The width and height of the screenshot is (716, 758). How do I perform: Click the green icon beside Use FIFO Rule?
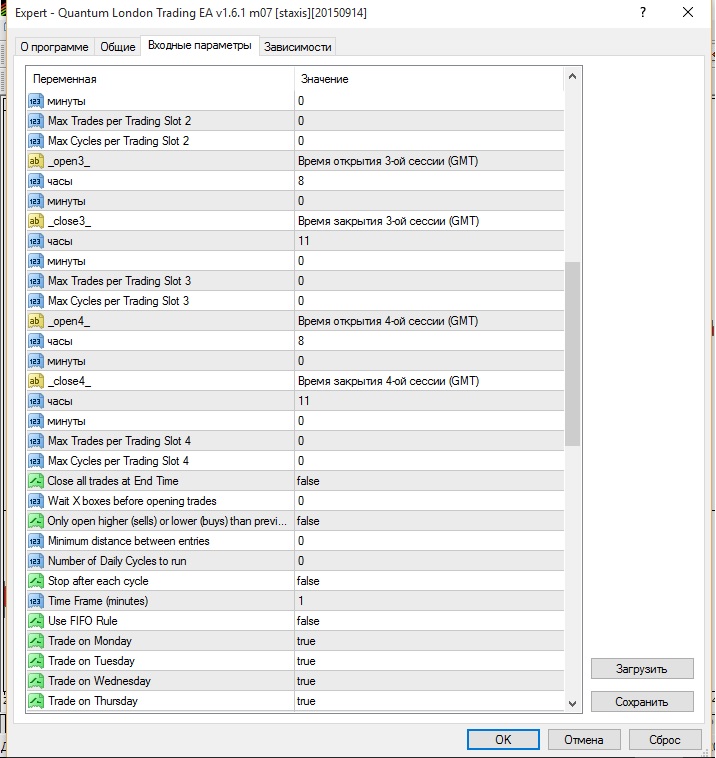pyautogui.click(x=36, y=621)
